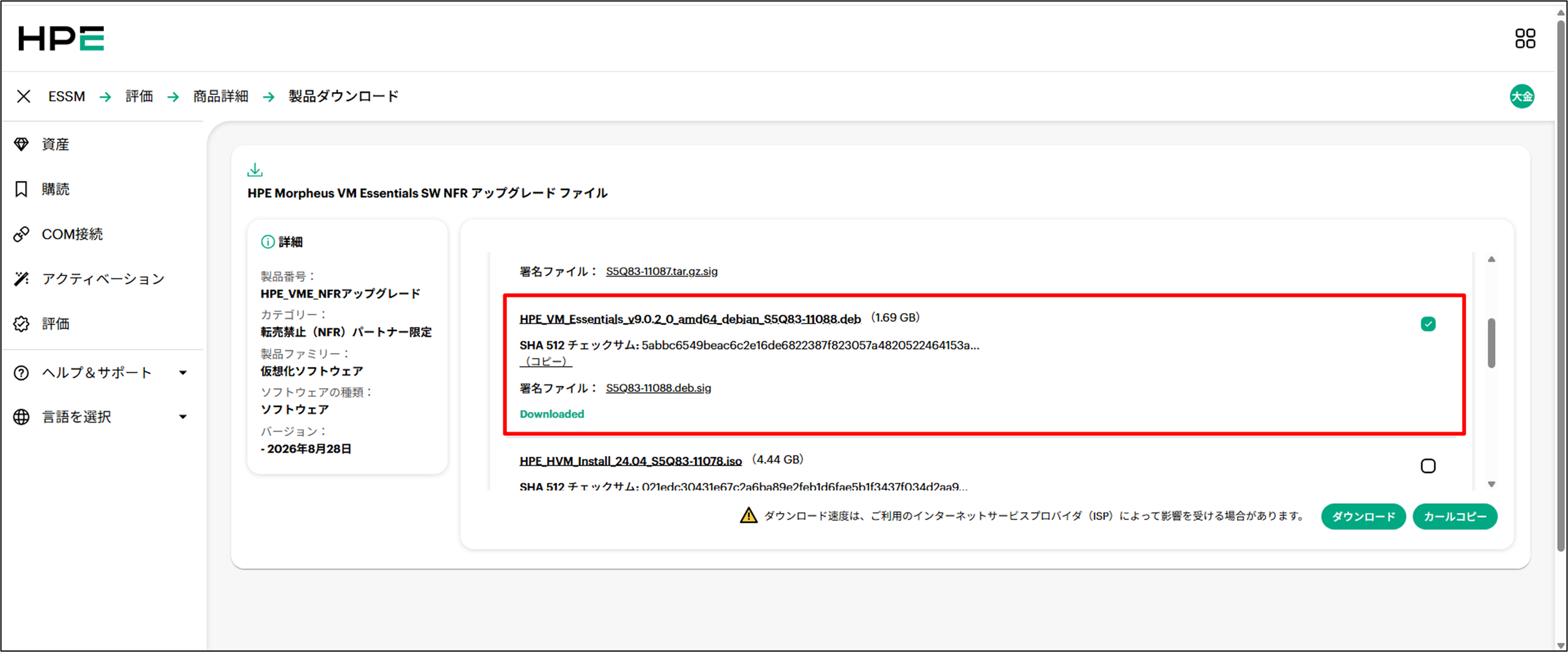Expand the 言語を選択 dropdown arrow
The image size is (1568, 652).
coord(183,417)
